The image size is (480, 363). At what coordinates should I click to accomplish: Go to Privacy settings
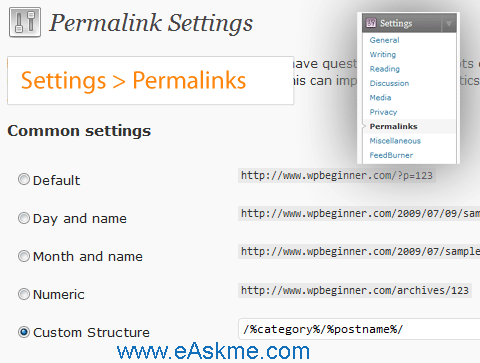[x=383, y=112]
